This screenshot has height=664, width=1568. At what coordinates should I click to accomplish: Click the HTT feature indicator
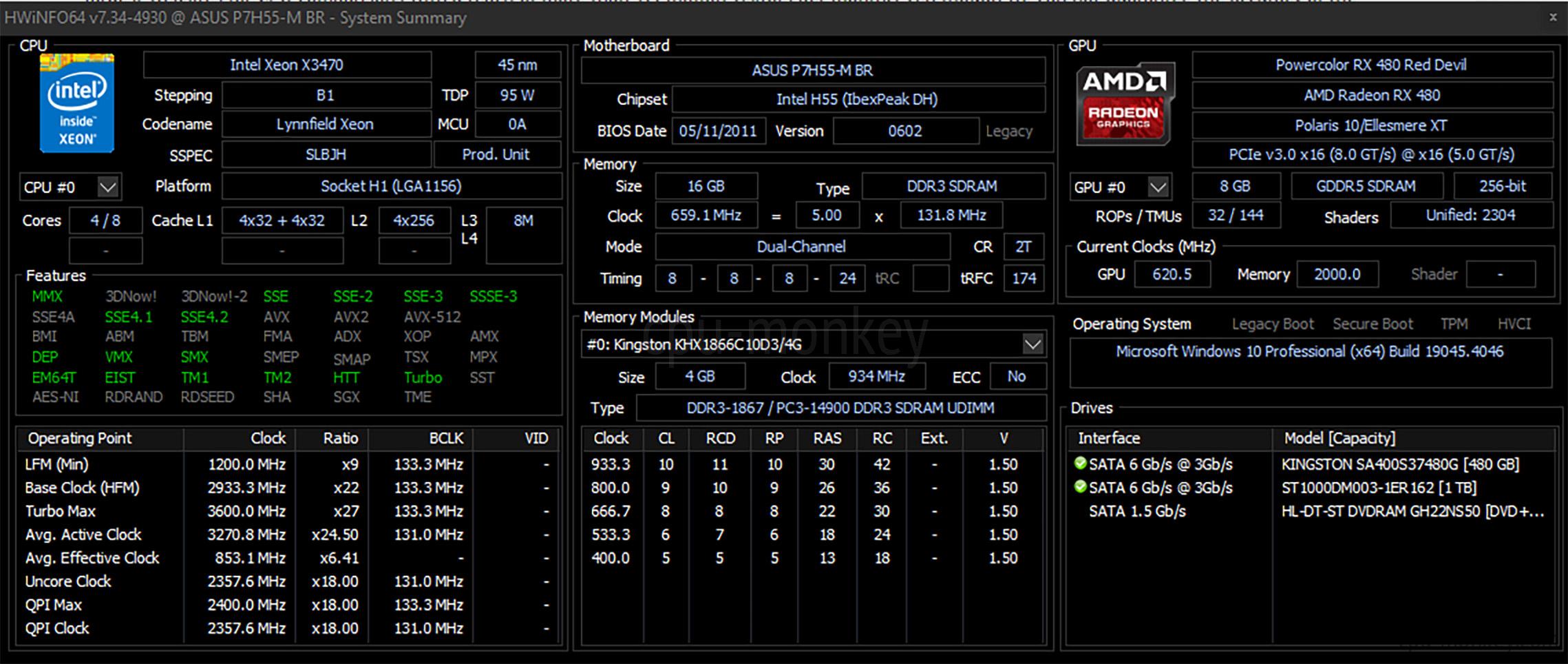pos(346,377)
